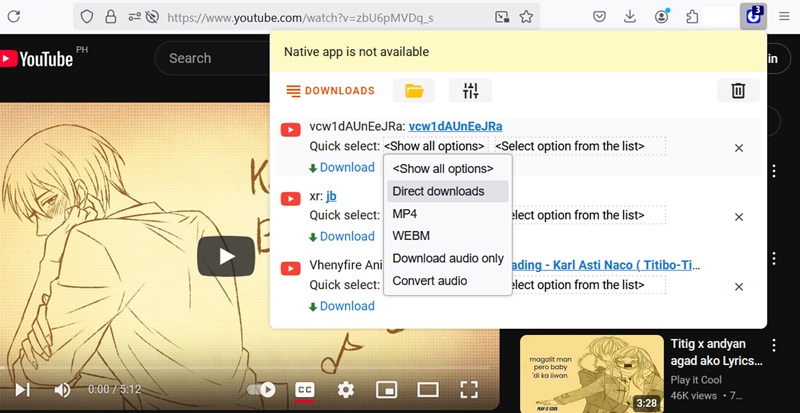Click the red YouTube icon beside Vhenyfire Ani

(x=290, y=269)
